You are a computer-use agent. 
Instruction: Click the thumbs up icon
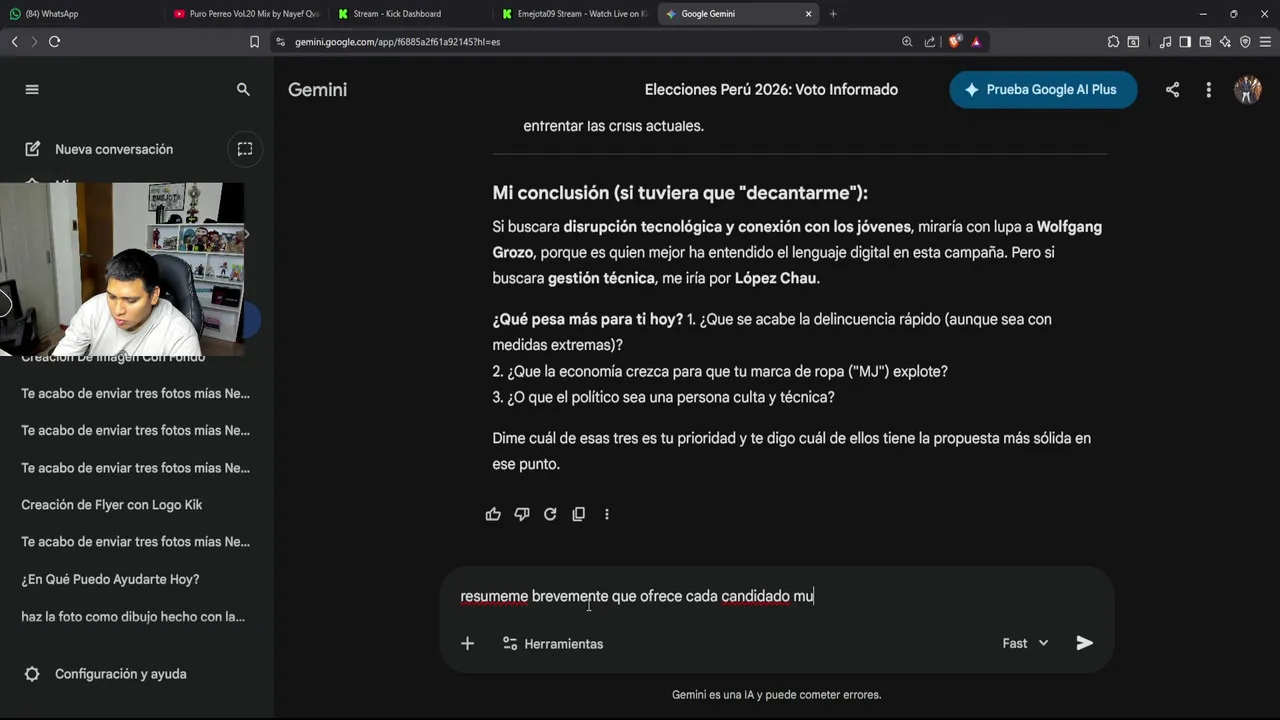click(x=493, y=514)
